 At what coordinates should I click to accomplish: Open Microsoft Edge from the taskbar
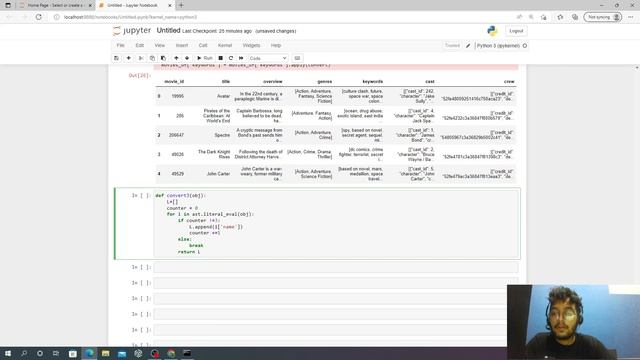(x=89, y=353)
